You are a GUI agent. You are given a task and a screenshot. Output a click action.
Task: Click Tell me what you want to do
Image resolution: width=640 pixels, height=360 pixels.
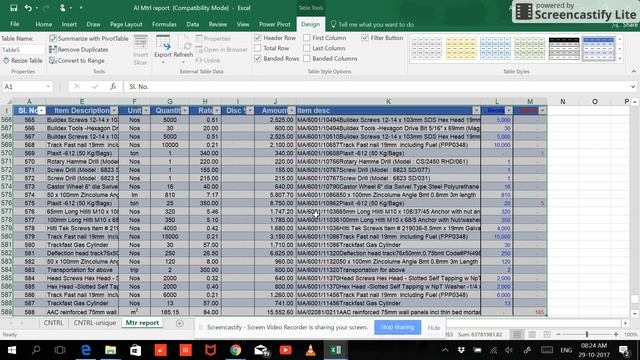372,24
